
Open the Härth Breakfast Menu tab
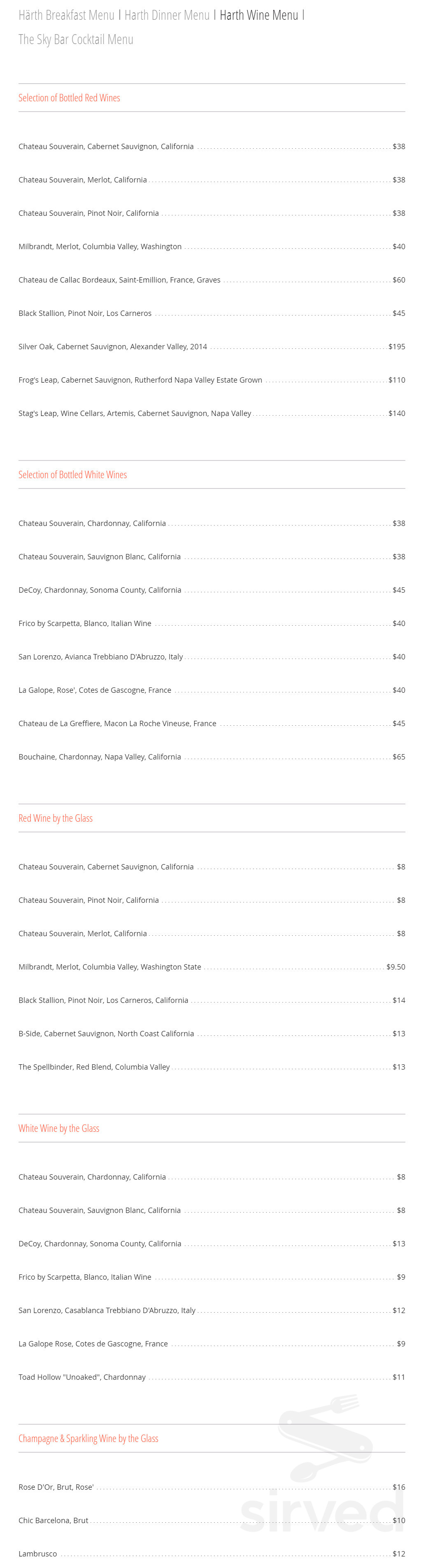pyautogui.click(x=66, y=15)
